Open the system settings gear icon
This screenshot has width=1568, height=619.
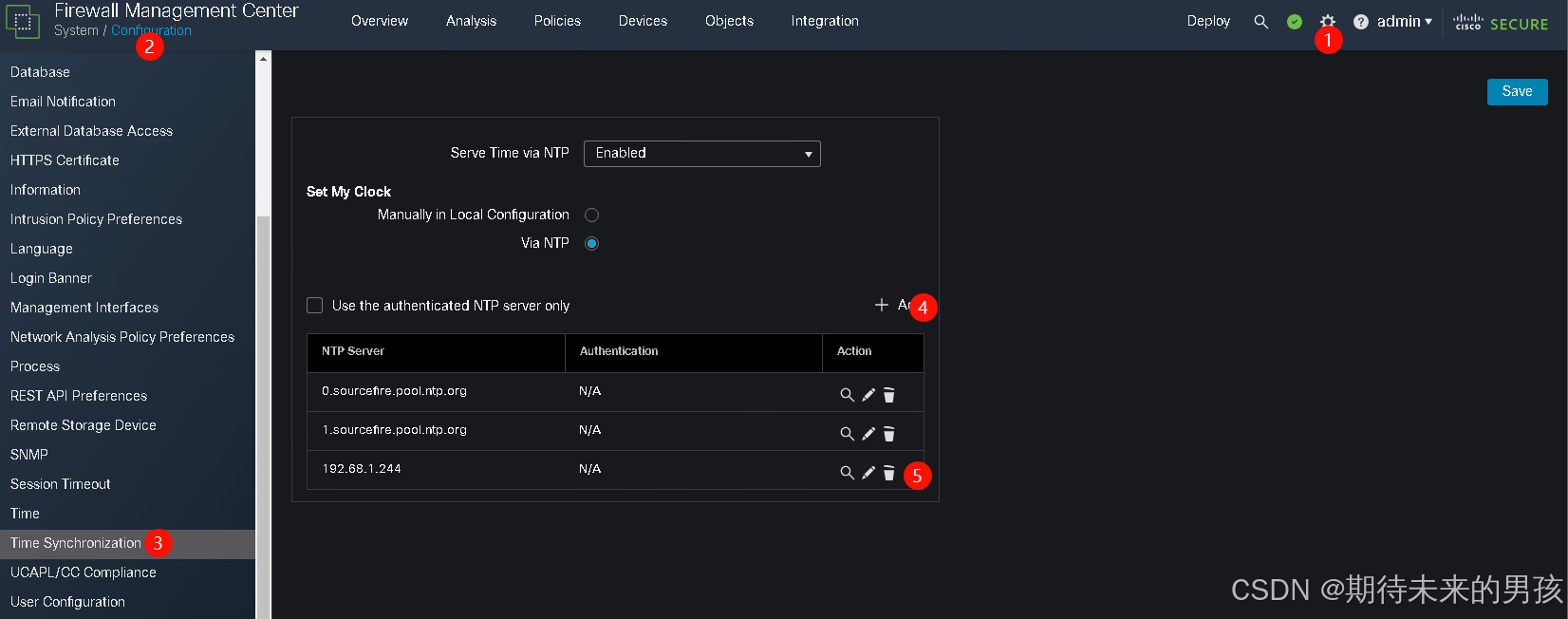[x=1327, y=21]
